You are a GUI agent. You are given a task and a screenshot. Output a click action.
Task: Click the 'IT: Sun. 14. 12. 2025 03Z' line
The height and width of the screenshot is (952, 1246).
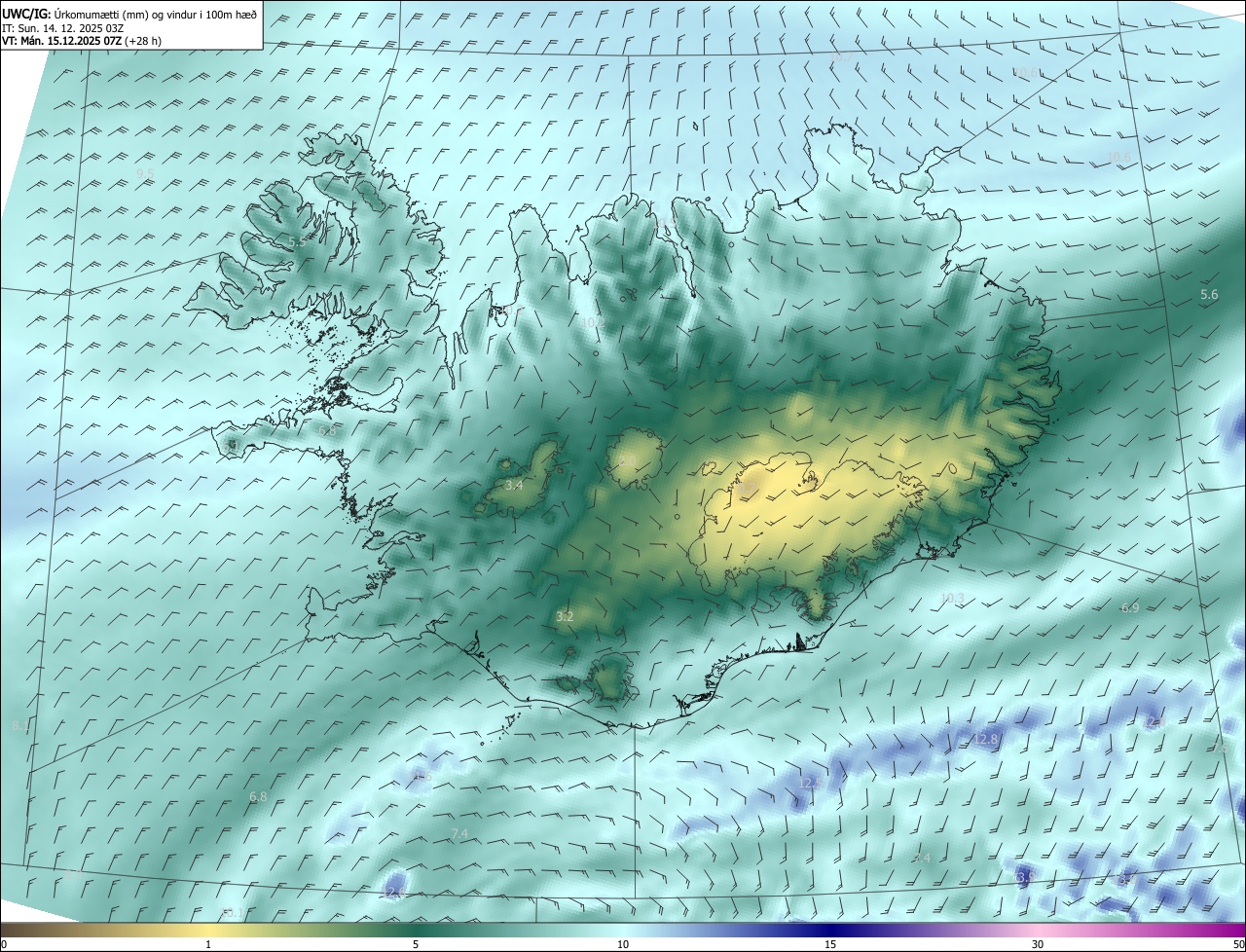coord(62,28)
